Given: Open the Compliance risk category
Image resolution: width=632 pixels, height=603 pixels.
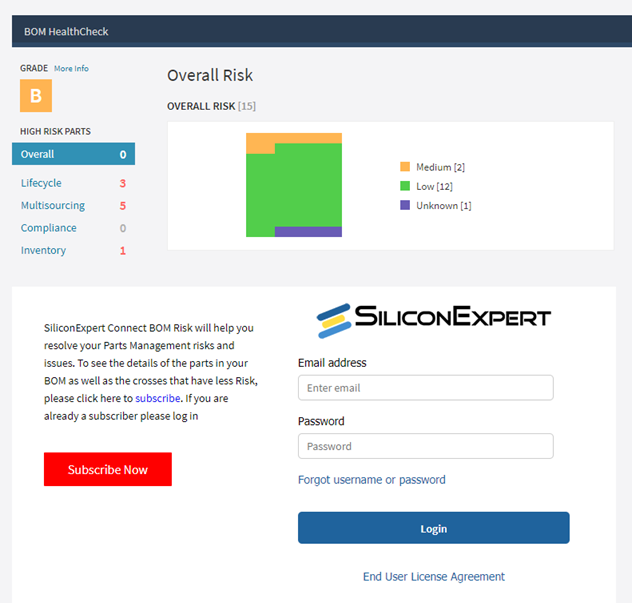Looking at the screenshot, I should (x=48, y=228).
